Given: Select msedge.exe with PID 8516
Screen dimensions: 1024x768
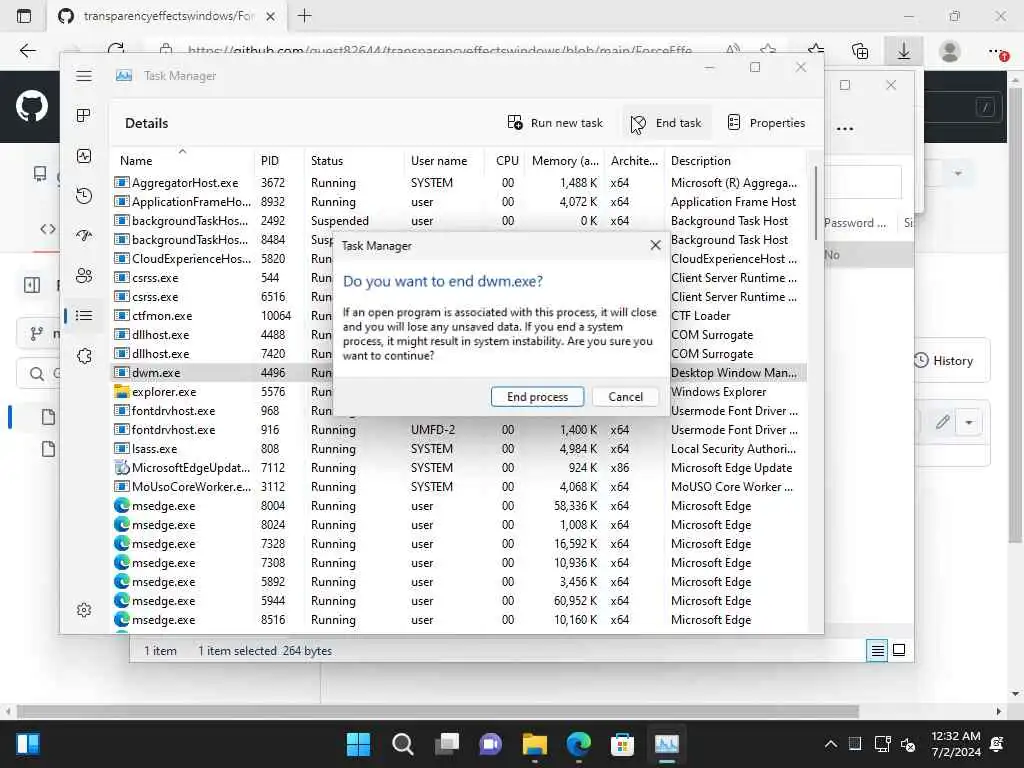Looking at the screenshot, I should pyautogui.click(x=459, y=620).
